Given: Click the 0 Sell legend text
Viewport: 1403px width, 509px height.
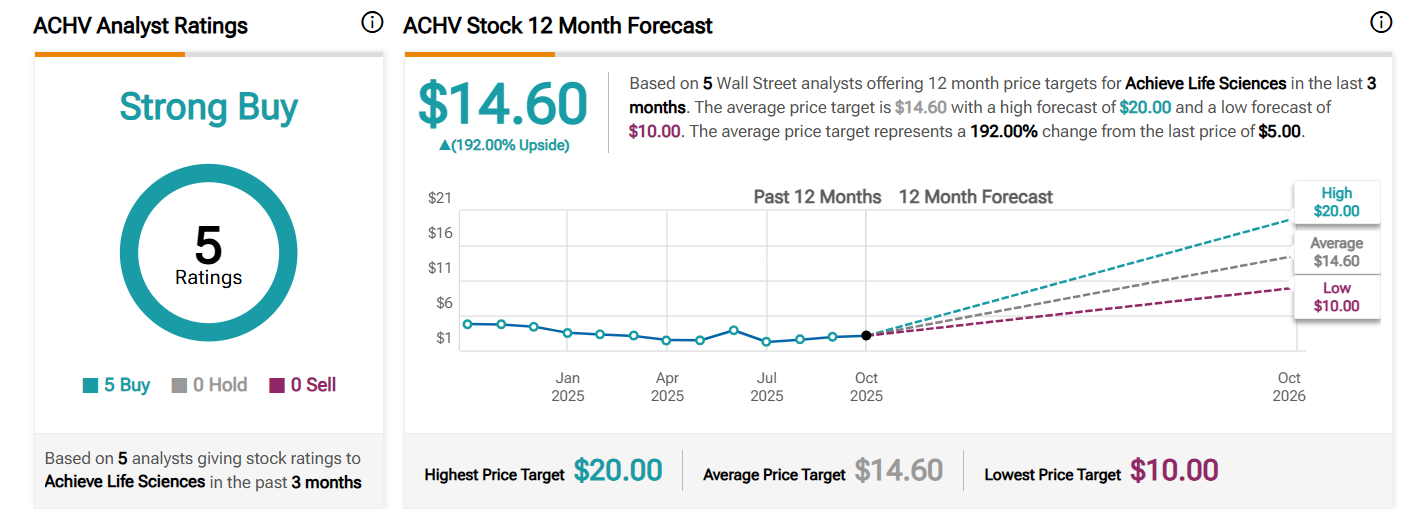Looking at the screenshot, I should (x=313, y=385).
